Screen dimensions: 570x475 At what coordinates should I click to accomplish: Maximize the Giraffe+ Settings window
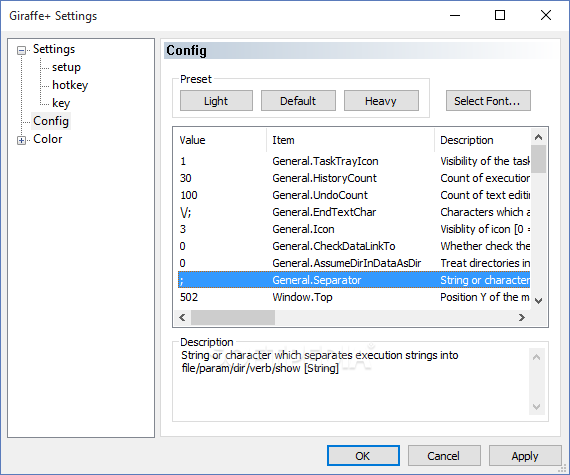tap(500, 16)
